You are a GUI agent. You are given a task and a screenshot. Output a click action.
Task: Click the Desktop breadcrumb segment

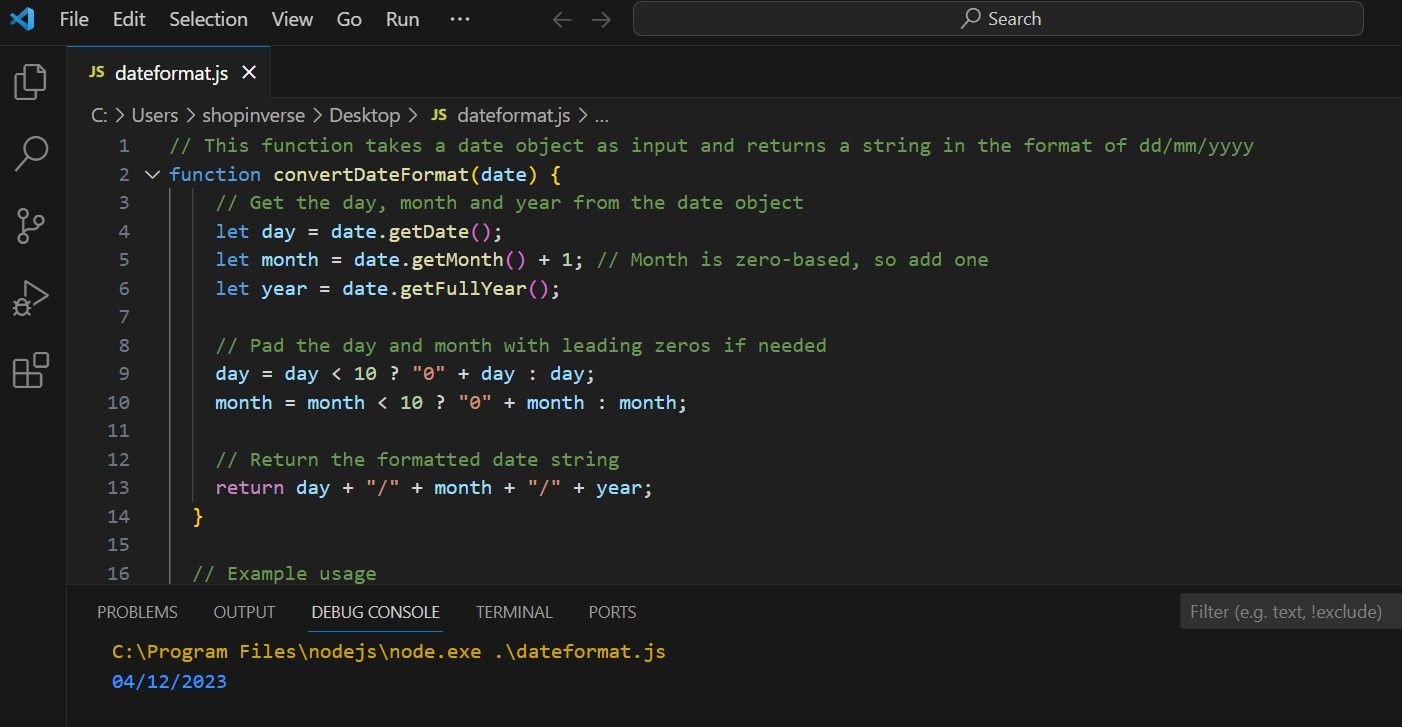pyautogui.click(x=365, y=115)
